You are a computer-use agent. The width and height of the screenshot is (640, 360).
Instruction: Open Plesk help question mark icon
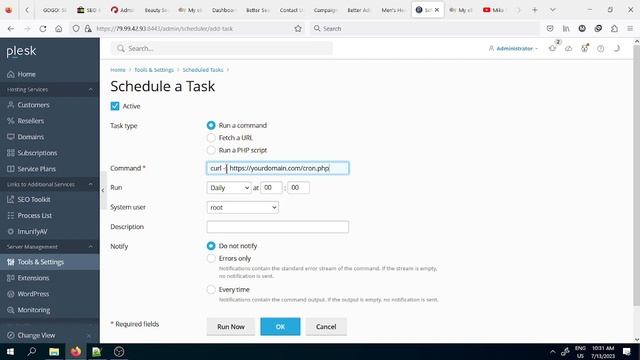click(600, 49)
